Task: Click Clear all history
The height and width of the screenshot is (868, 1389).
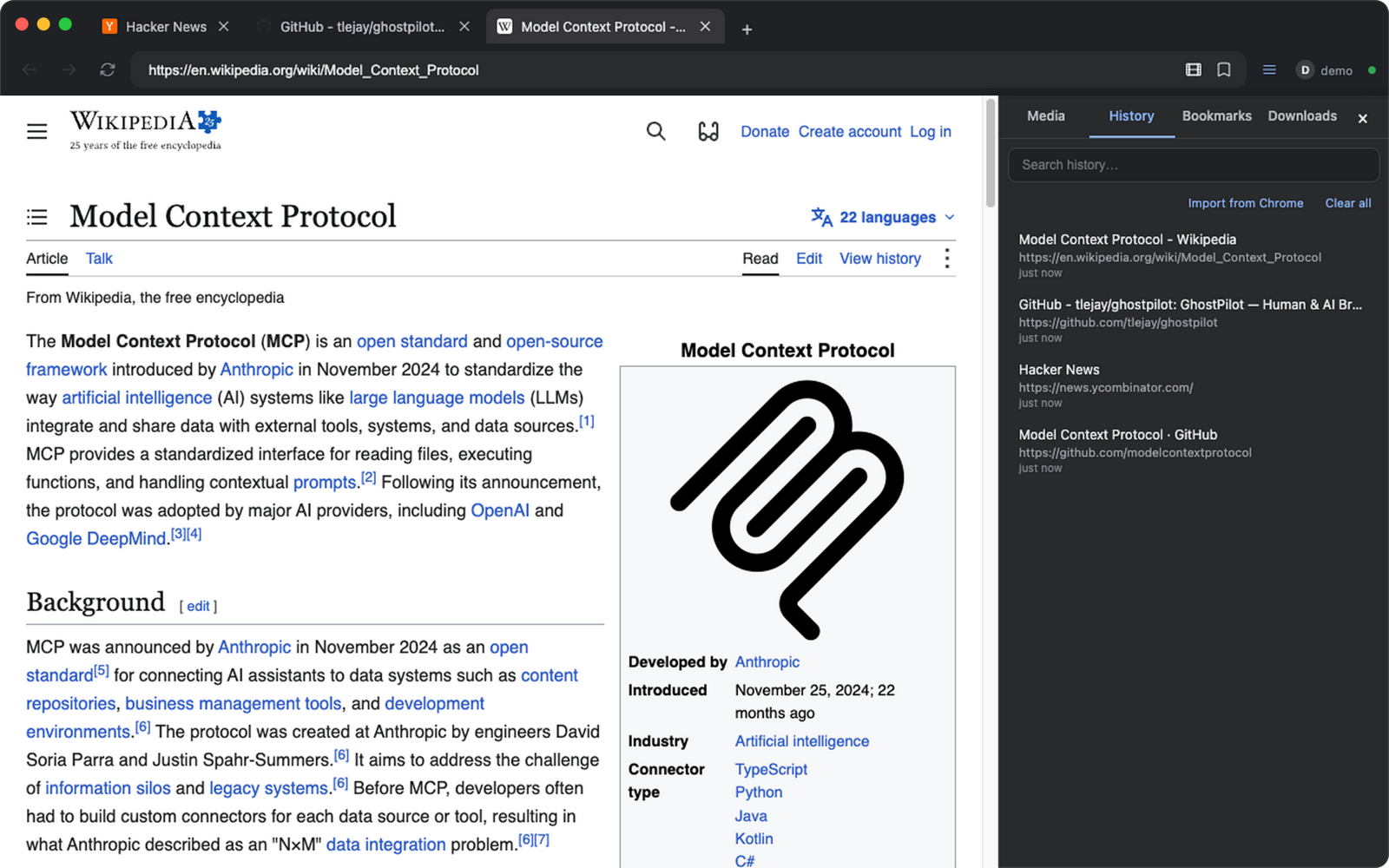Action: pos(1347,203)
